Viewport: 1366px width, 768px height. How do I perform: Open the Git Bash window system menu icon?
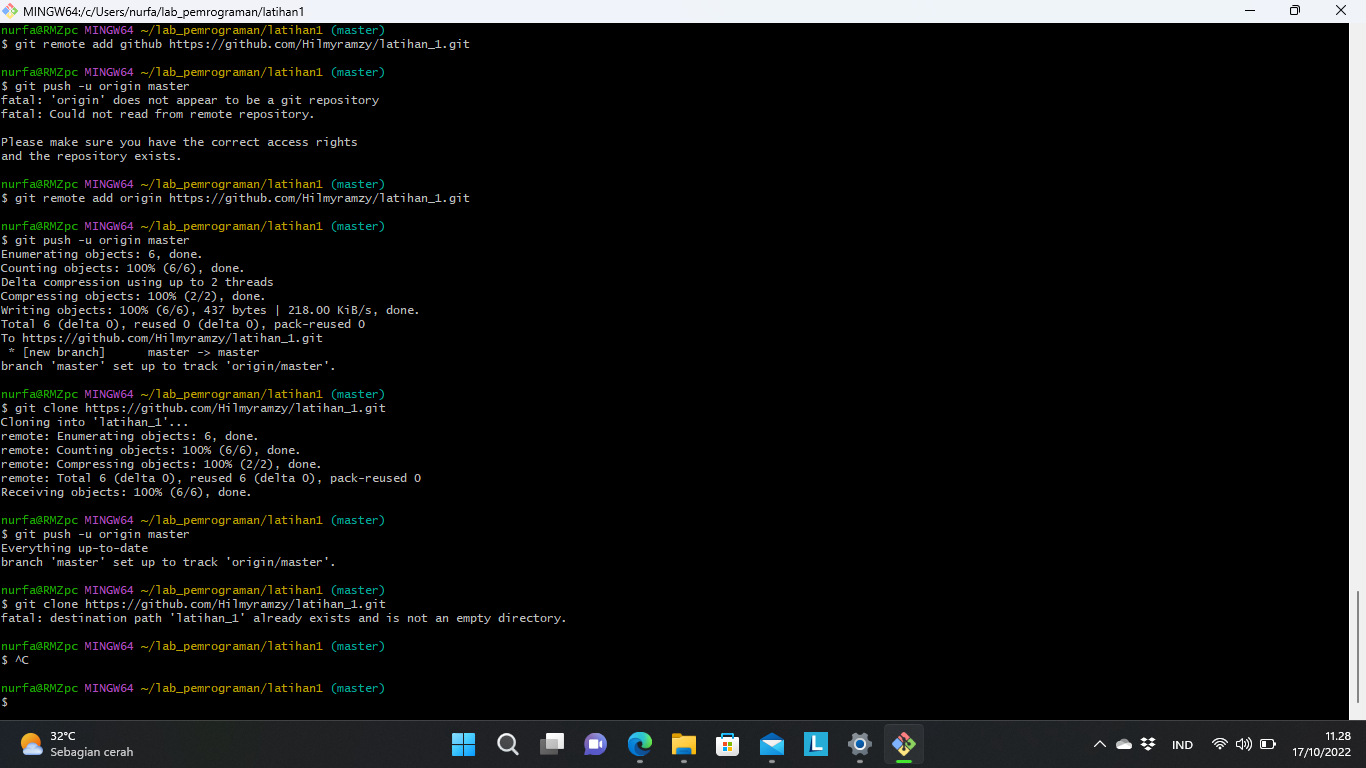point(10,11)
